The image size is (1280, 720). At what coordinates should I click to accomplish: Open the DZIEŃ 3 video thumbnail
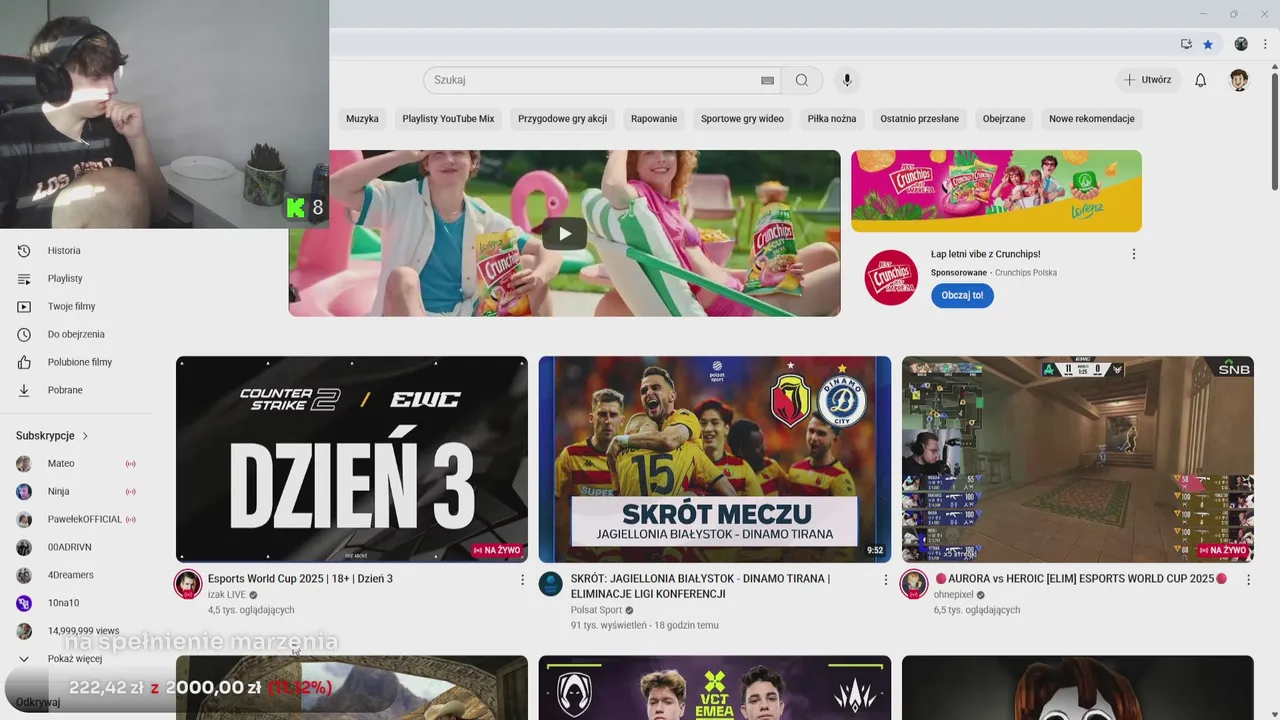coord(352,459)
